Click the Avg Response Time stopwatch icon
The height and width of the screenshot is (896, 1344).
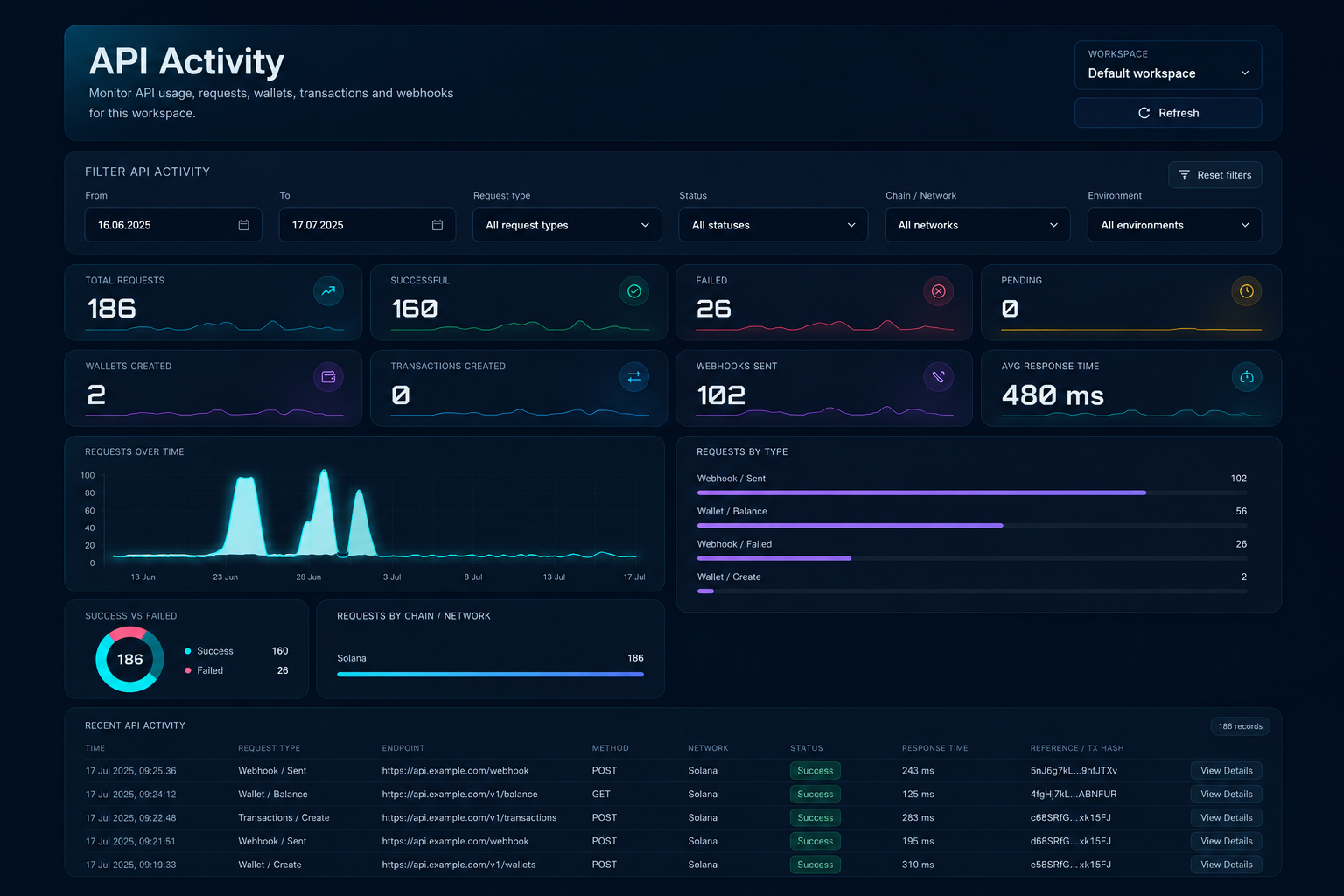point(1247,377)
